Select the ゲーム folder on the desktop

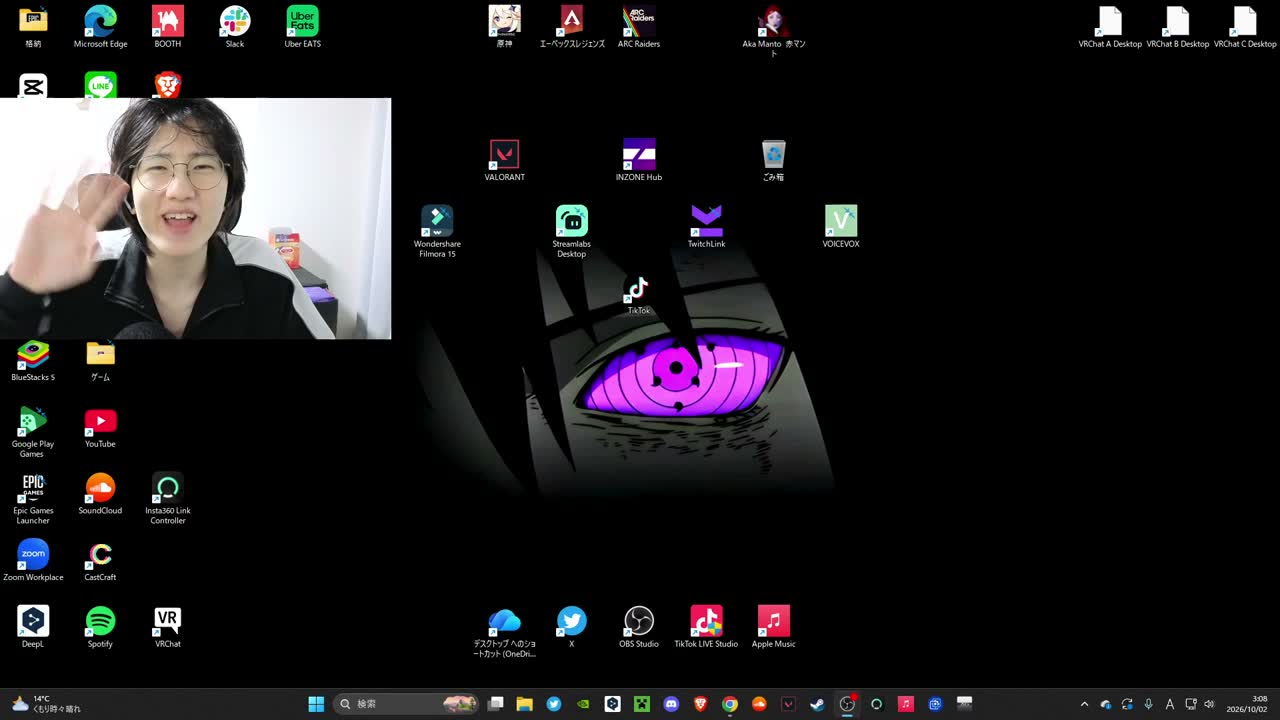point(100,360)
